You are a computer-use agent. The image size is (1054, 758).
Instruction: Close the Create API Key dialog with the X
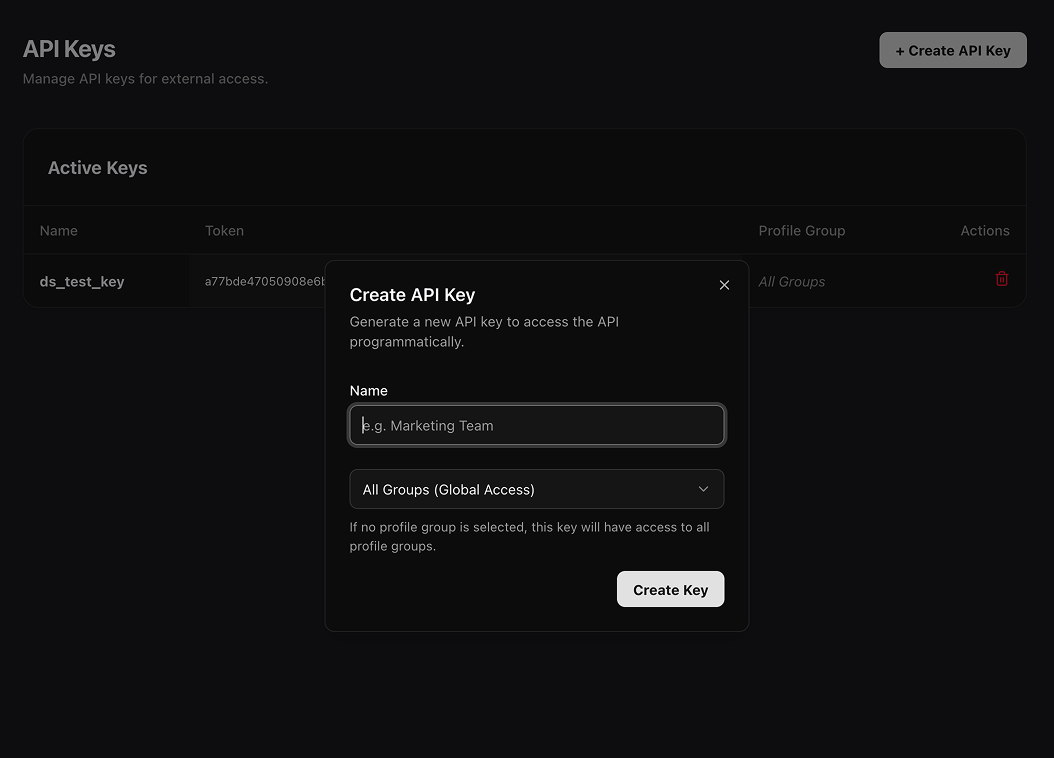[x=724, y=285]
